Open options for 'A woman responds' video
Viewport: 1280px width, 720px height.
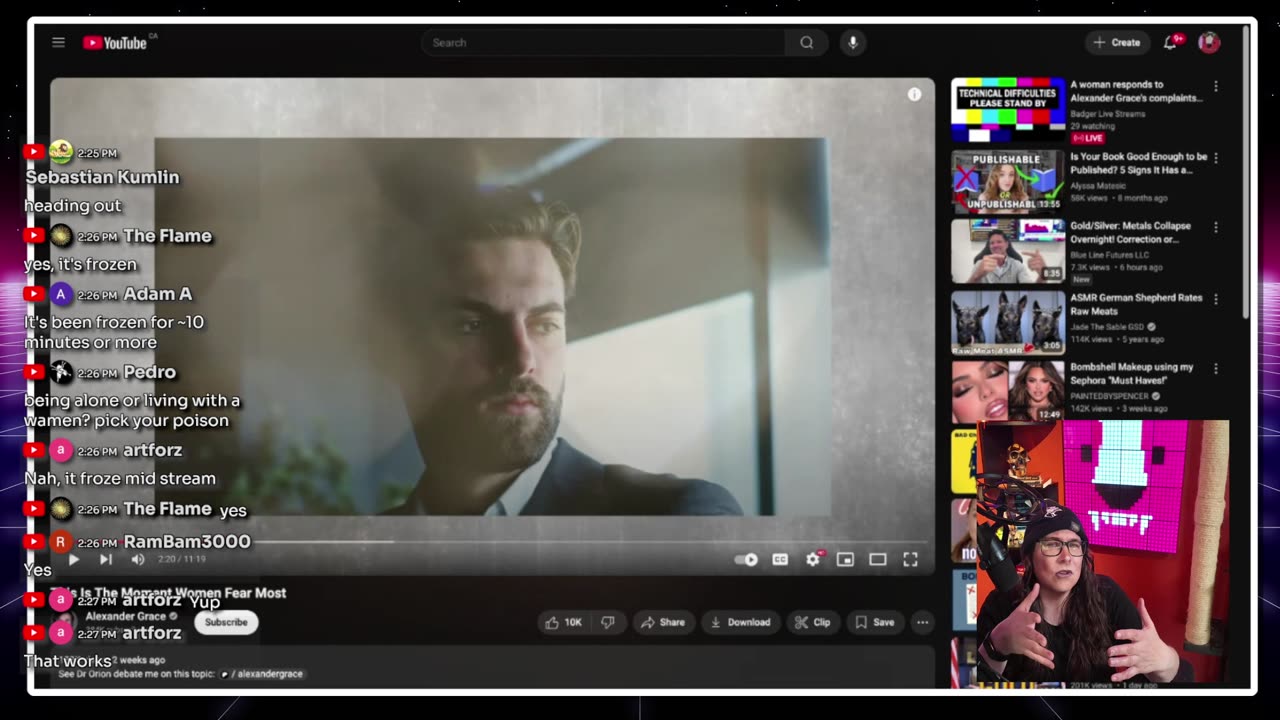click(1216, 86)
